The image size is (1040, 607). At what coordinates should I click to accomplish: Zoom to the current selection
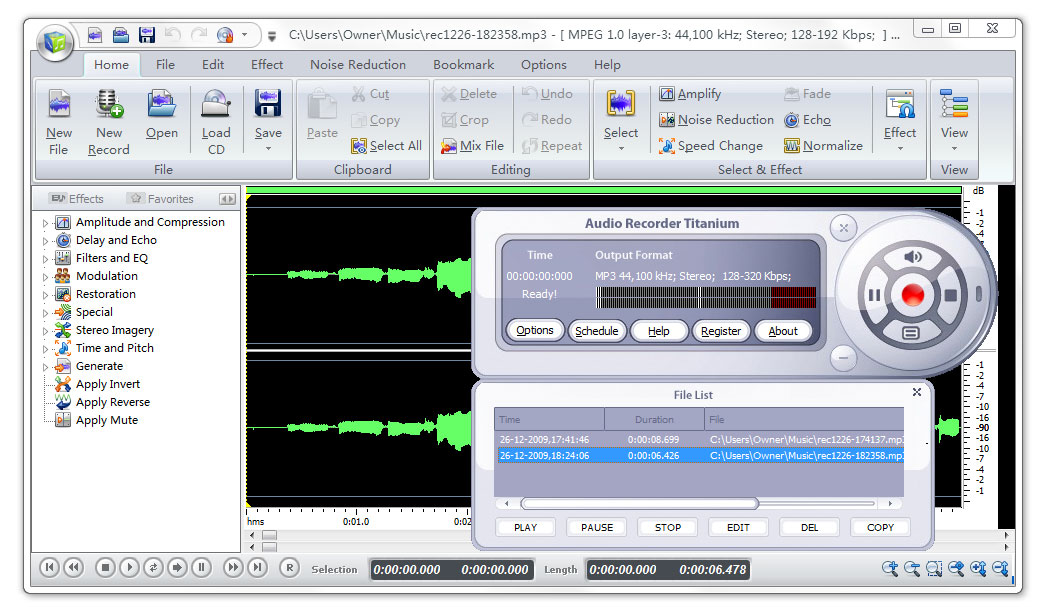[x=934, y=569]
